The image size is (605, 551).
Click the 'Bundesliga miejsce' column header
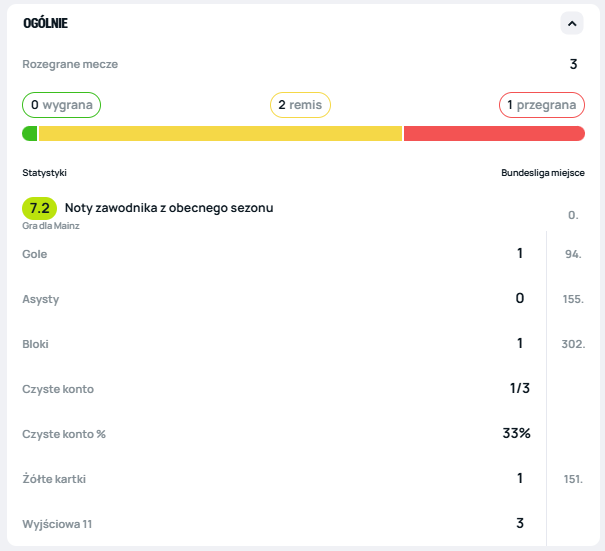pyautogui.click(x=542, y=173)
